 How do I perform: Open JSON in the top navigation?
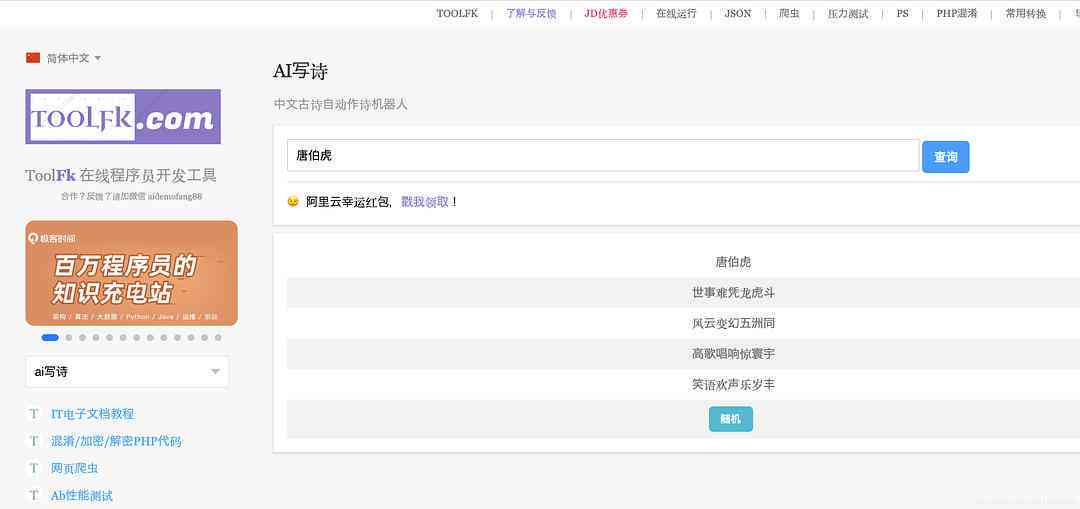[x=738, y=13]
